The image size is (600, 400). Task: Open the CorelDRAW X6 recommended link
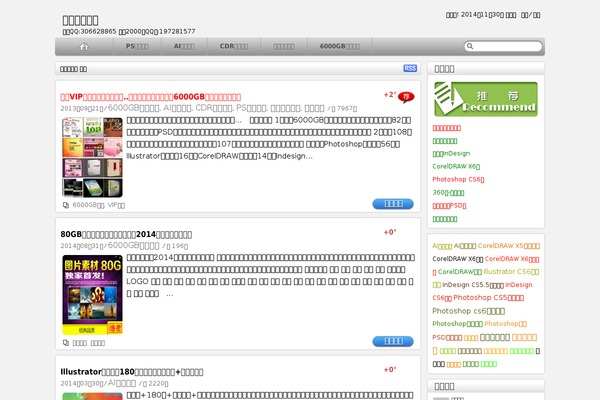[x=456, y=167]
